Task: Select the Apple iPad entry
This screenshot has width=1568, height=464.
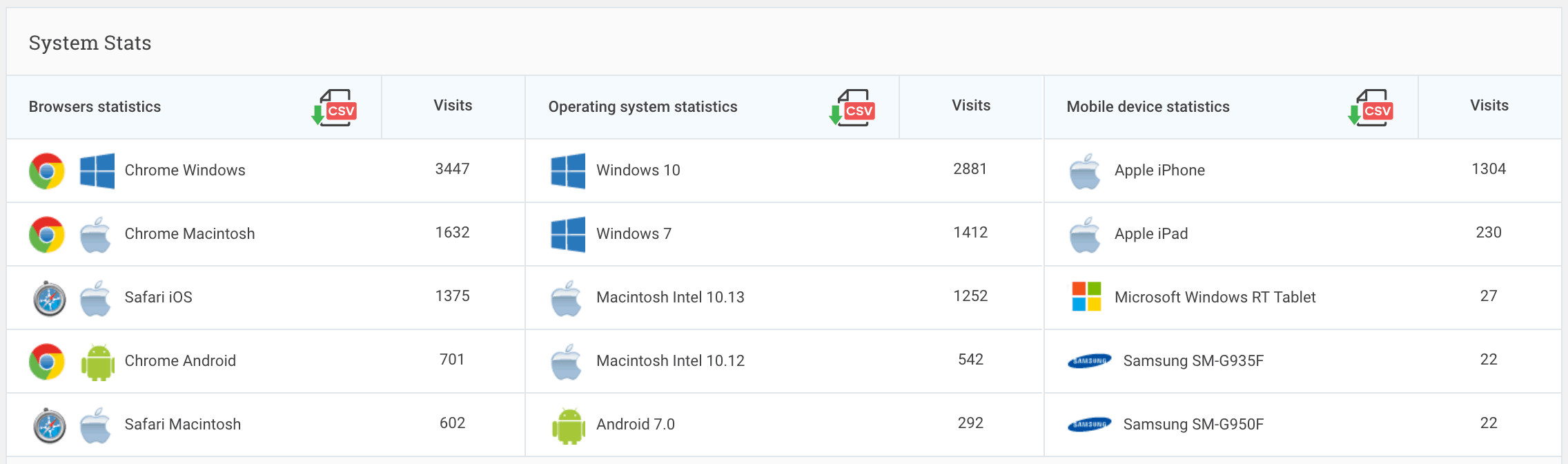Action: [x=1151, y=234]
